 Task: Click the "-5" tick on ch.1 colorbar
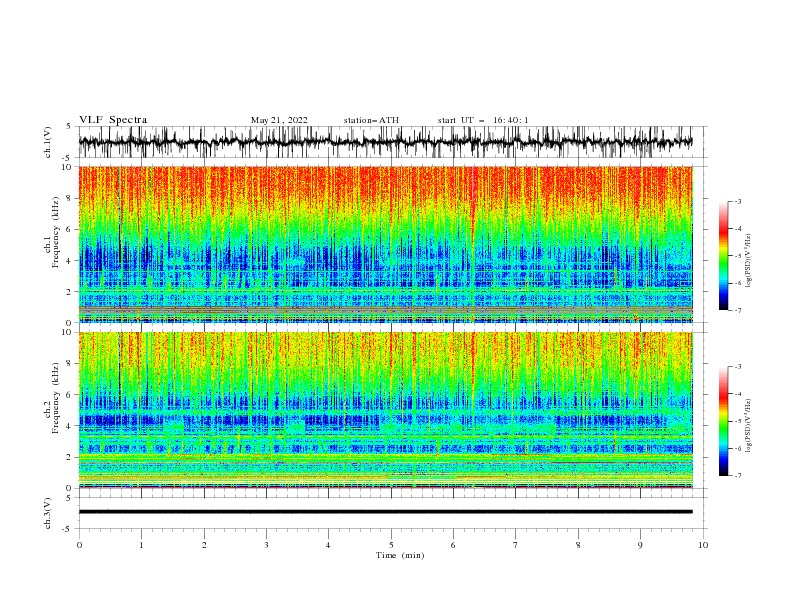coord(737,256)
